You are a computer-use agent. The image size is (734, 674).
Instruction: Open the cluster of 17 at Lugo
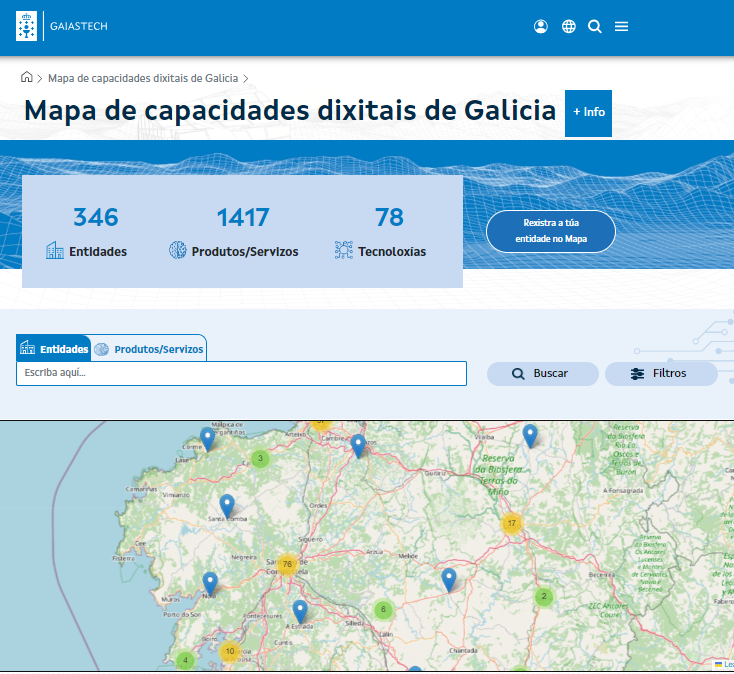coord(512,523)
